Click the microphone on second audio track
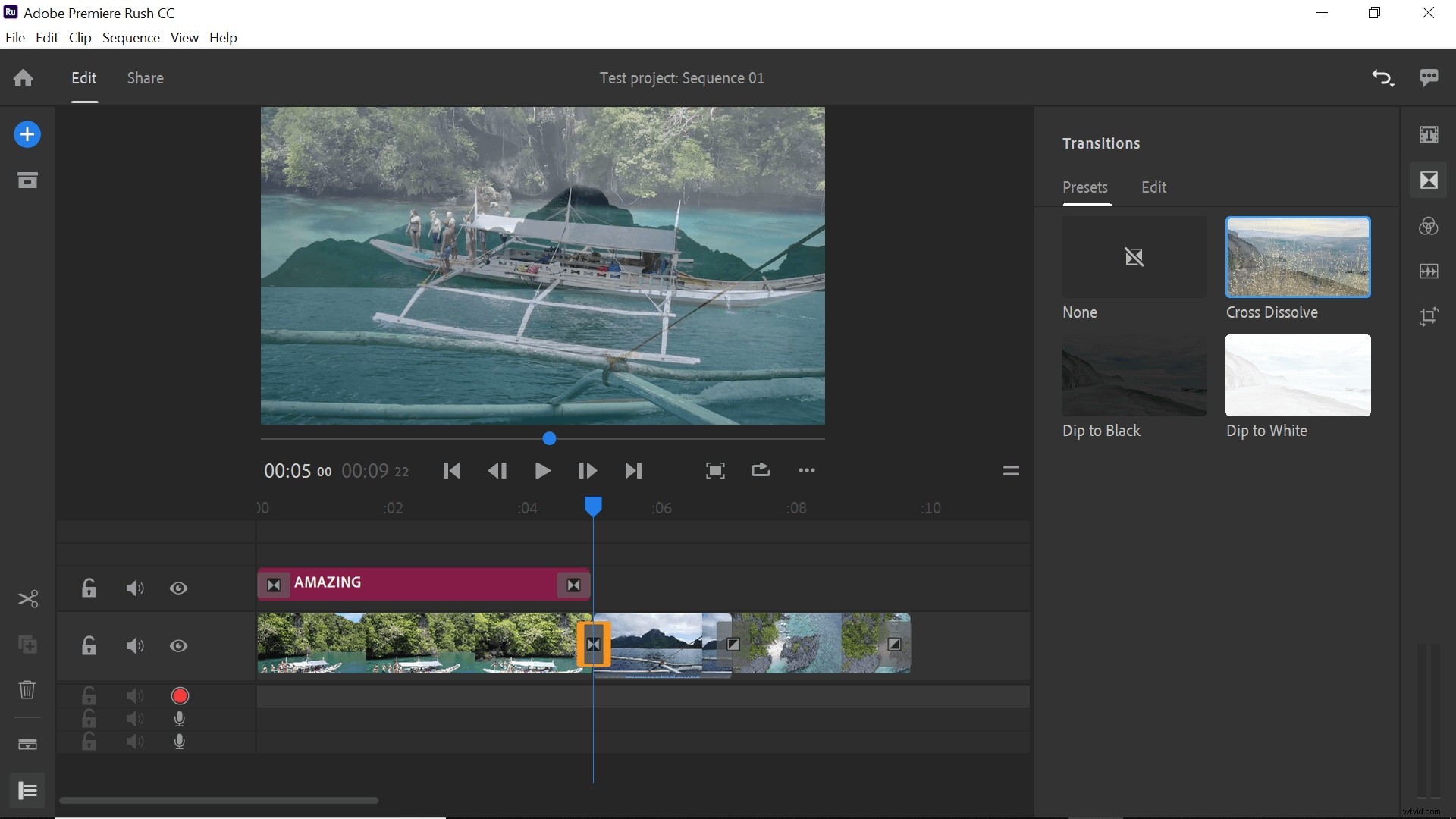 pos(180,719)
